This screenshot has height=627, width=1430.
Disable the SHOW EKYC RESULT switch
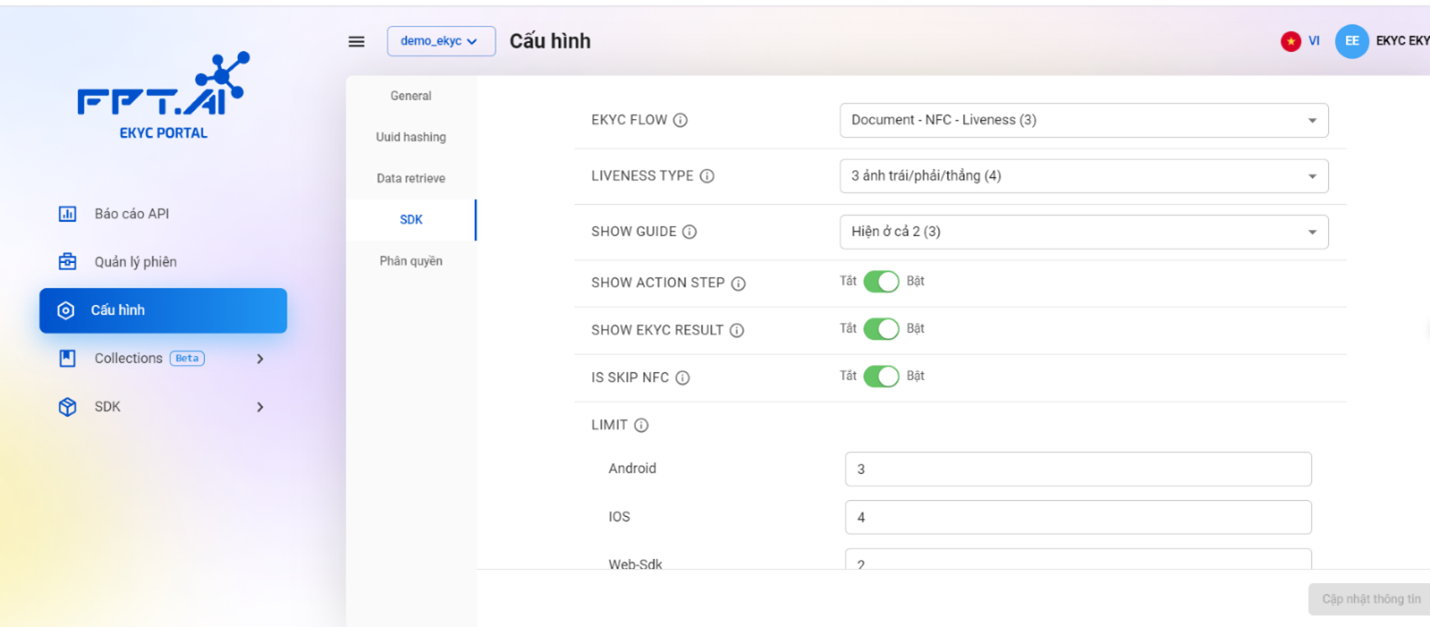pos(881,329)
